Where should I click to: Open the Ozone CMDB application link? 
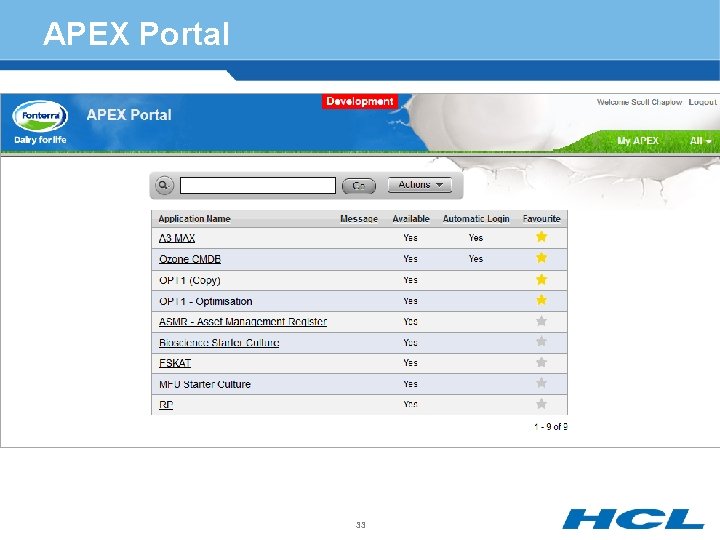pyautogui.click(x=190, y=259)
